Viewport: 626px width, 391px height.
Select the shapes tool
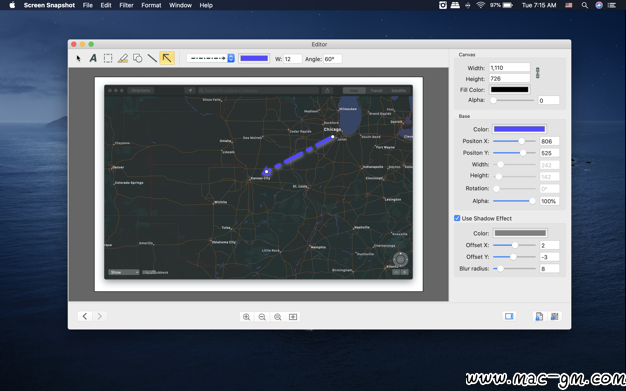point(137,58)
